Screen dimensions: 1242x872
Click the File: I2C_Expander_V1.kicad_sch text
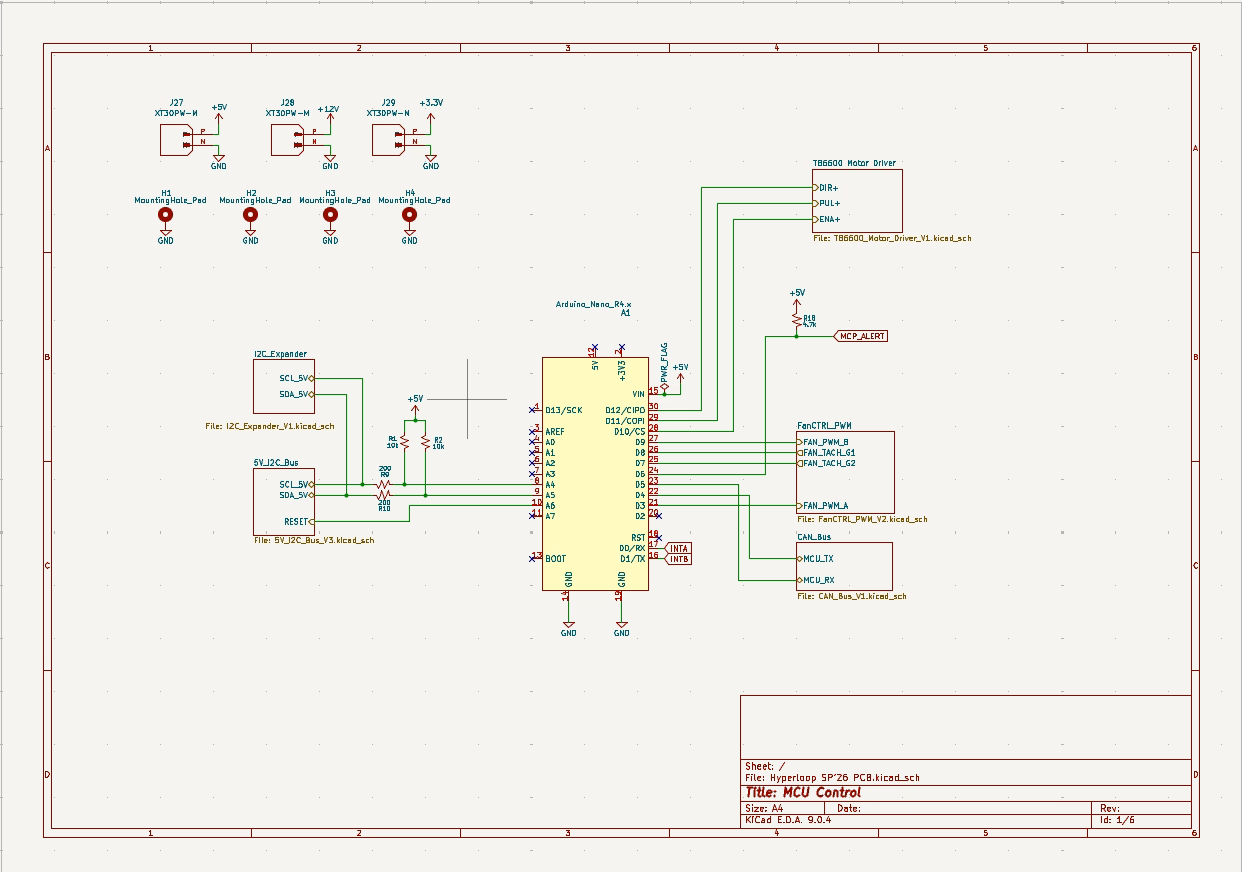click(x=270, y=426)
